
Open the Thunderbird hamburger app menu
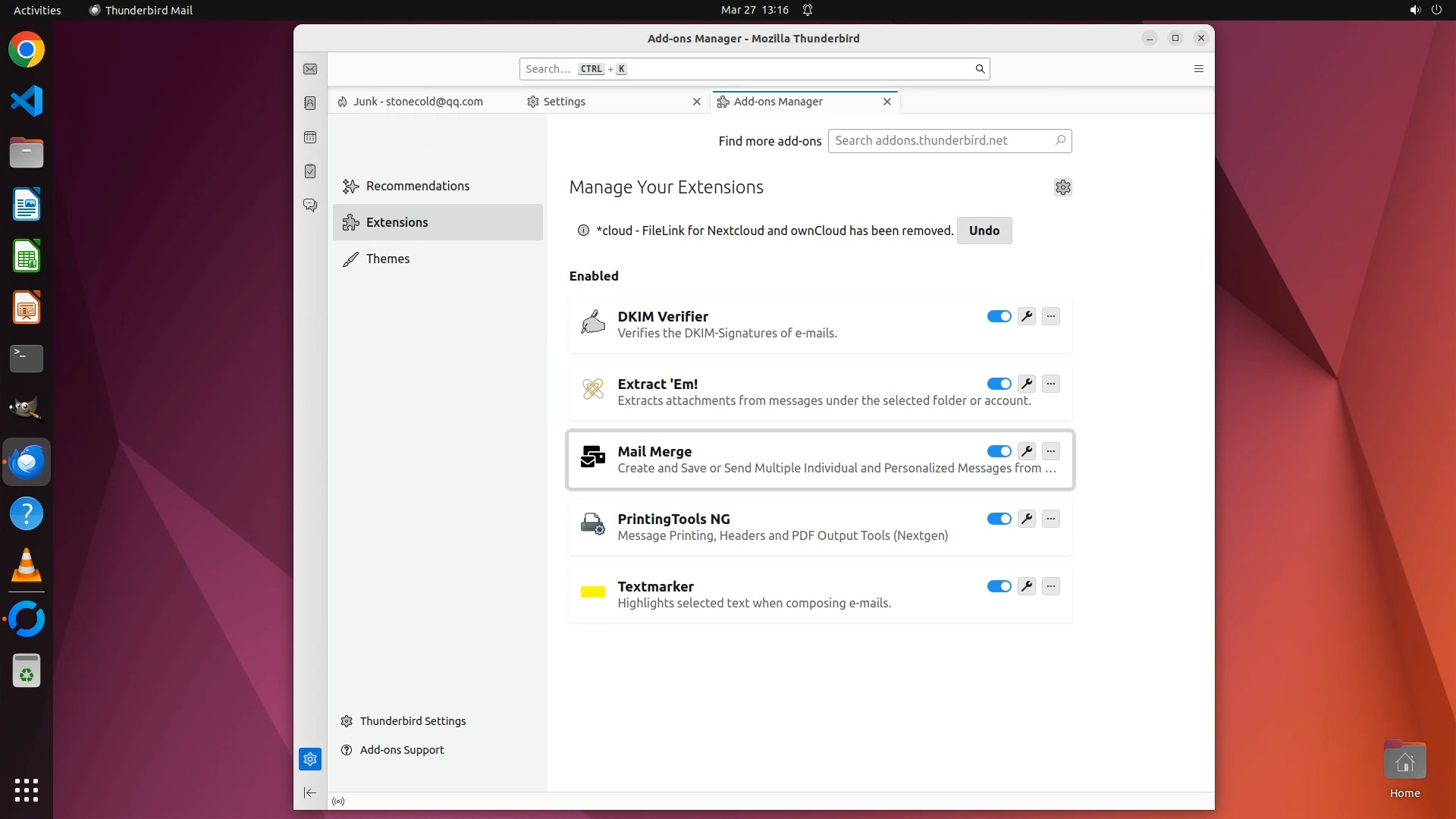click(1198, 69)
